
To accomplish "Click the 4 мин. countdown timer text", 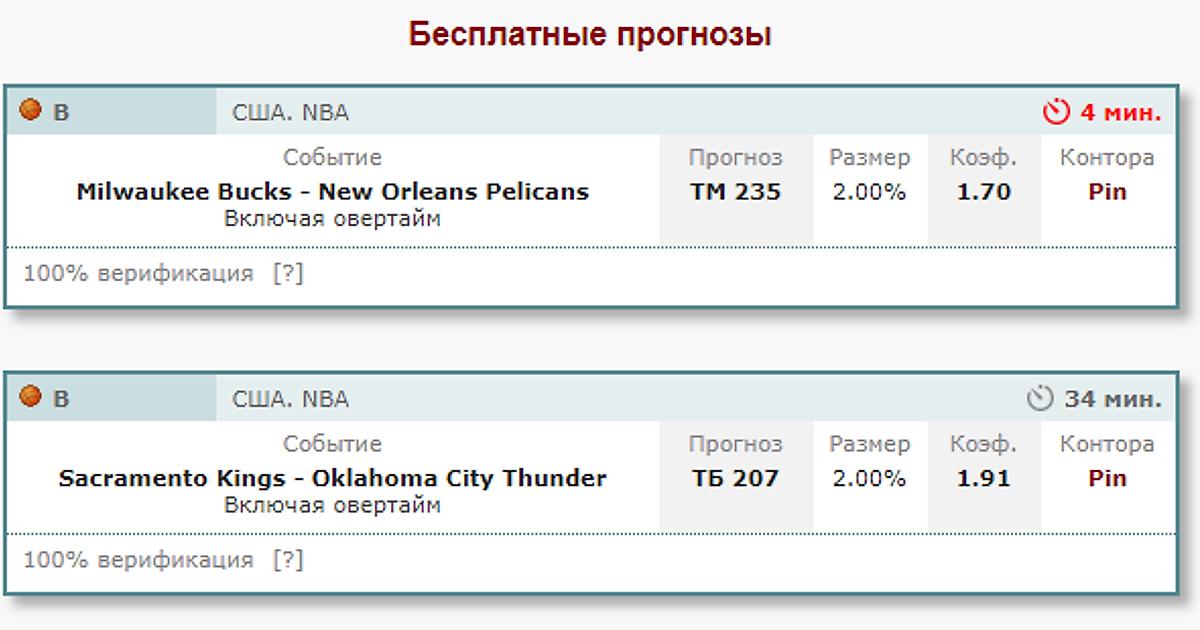I will (1120, 113).
